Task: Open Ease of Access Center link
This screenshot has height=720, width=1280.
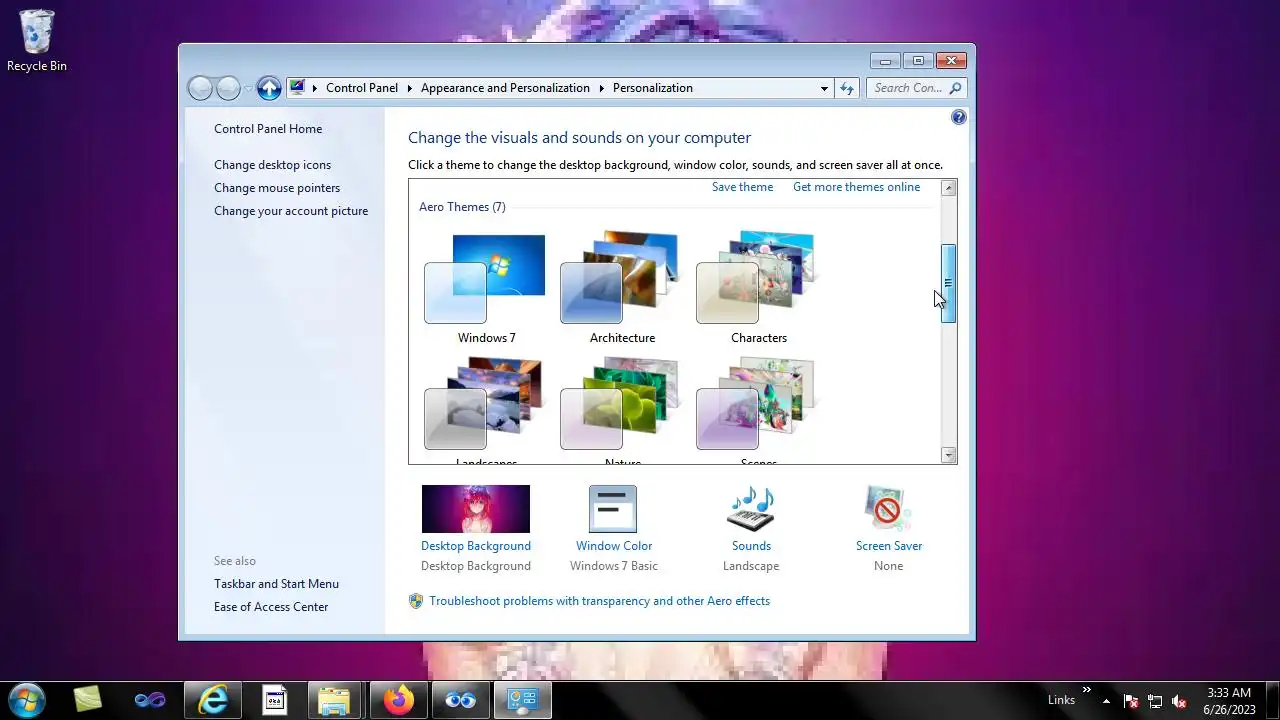Action: (x=271, y=607)
